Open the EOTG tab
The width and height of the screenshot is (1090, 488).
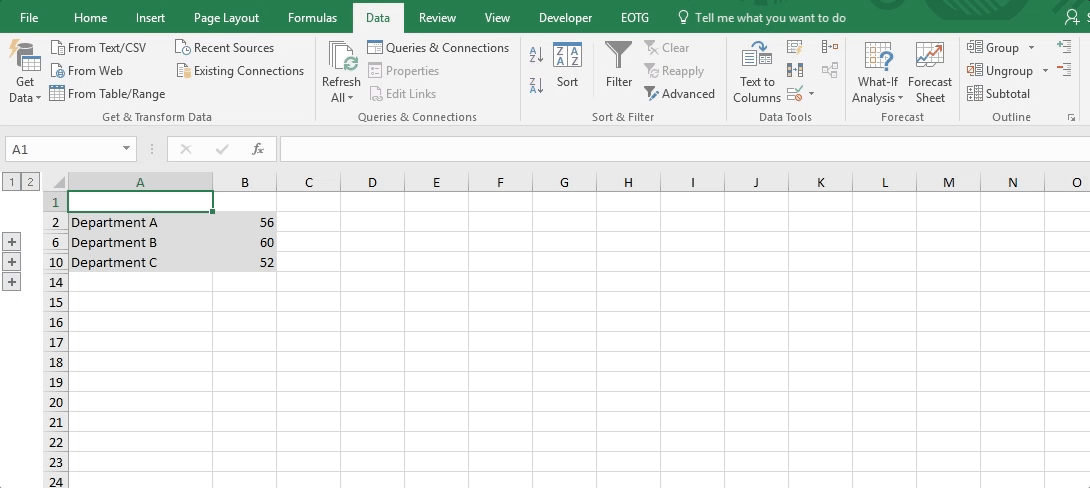point(635,18)
